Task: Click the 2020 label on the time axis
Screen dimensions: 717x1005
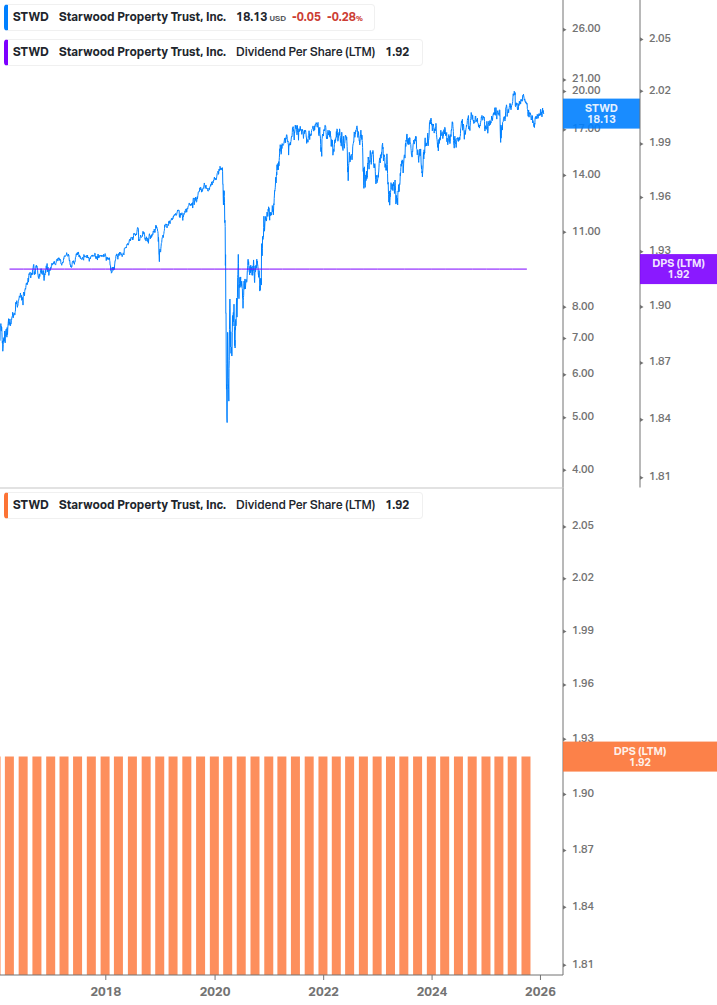Action: click(x=215, y=991)
